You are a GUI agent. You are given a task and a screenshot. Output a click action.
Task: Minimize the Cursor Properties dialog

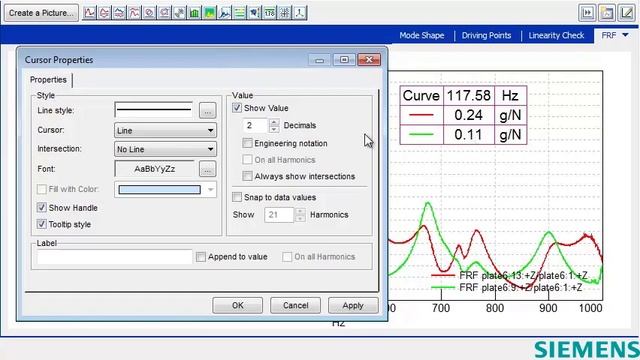(x=320, y=60)
